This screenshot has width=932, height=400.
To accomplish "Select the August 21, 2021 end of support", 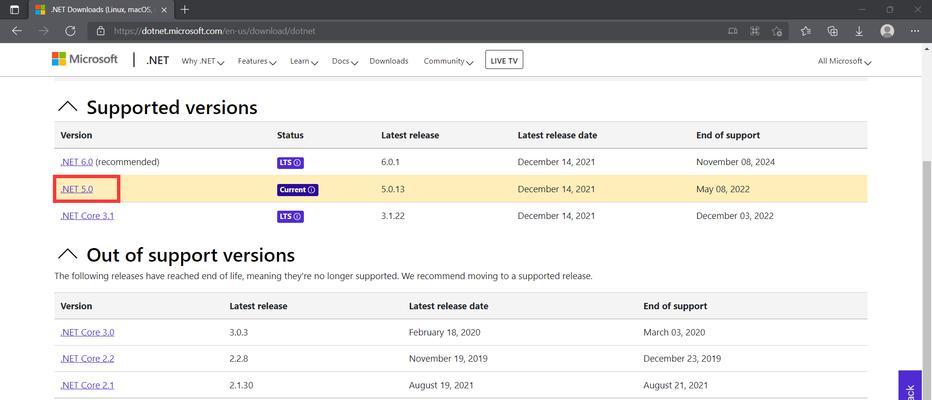I will (x=675, y=386).
